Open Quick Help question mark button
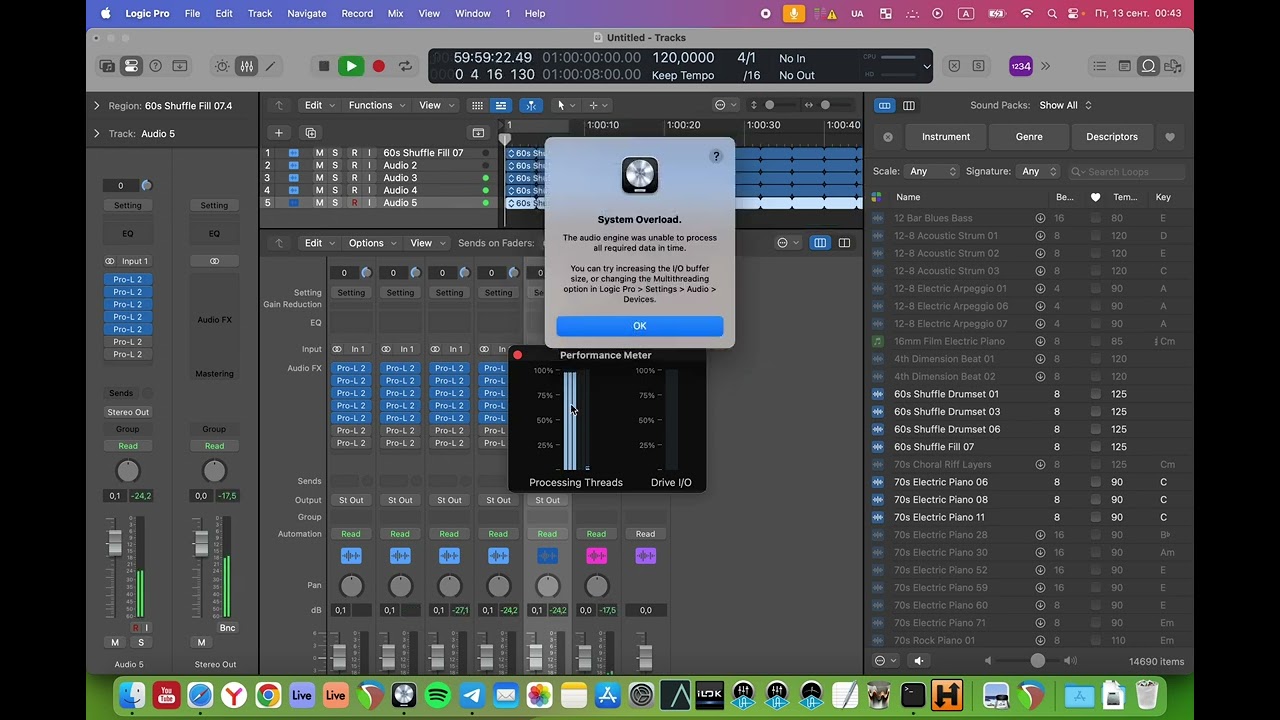 (x=155, y=66)
